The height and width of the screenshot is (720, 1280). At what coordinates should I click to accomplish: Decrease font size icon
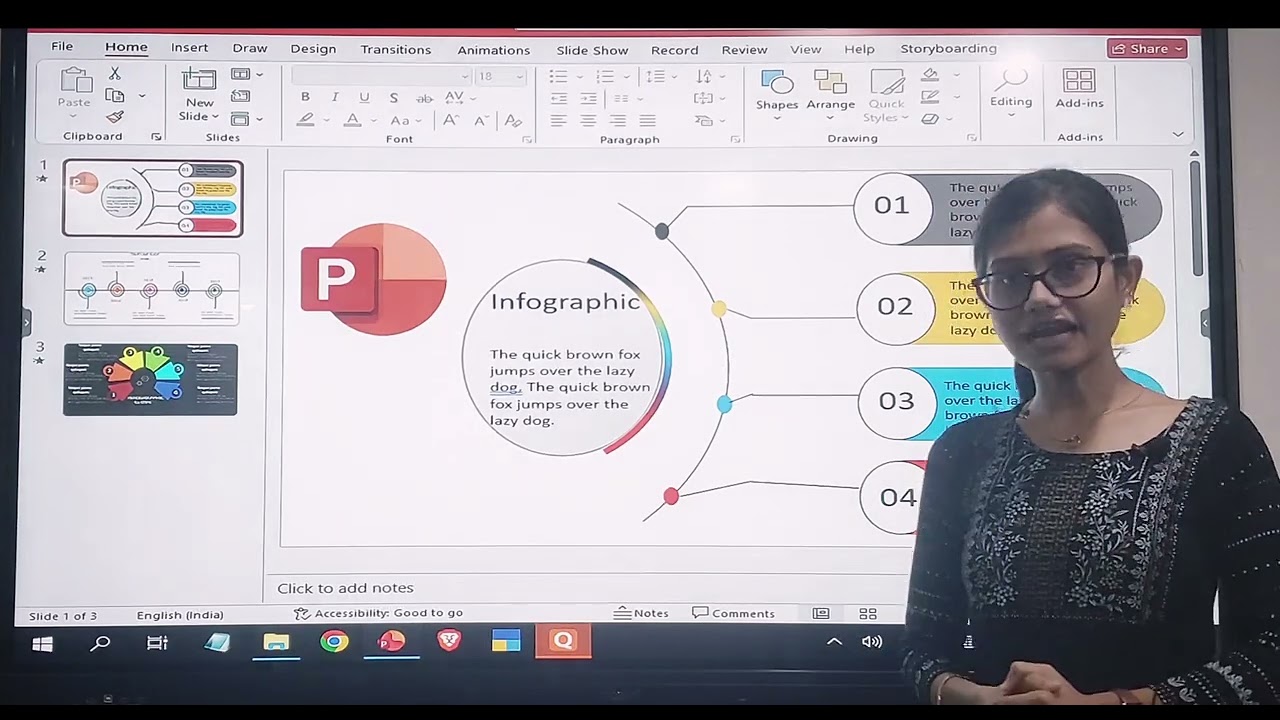coord(481,120)
